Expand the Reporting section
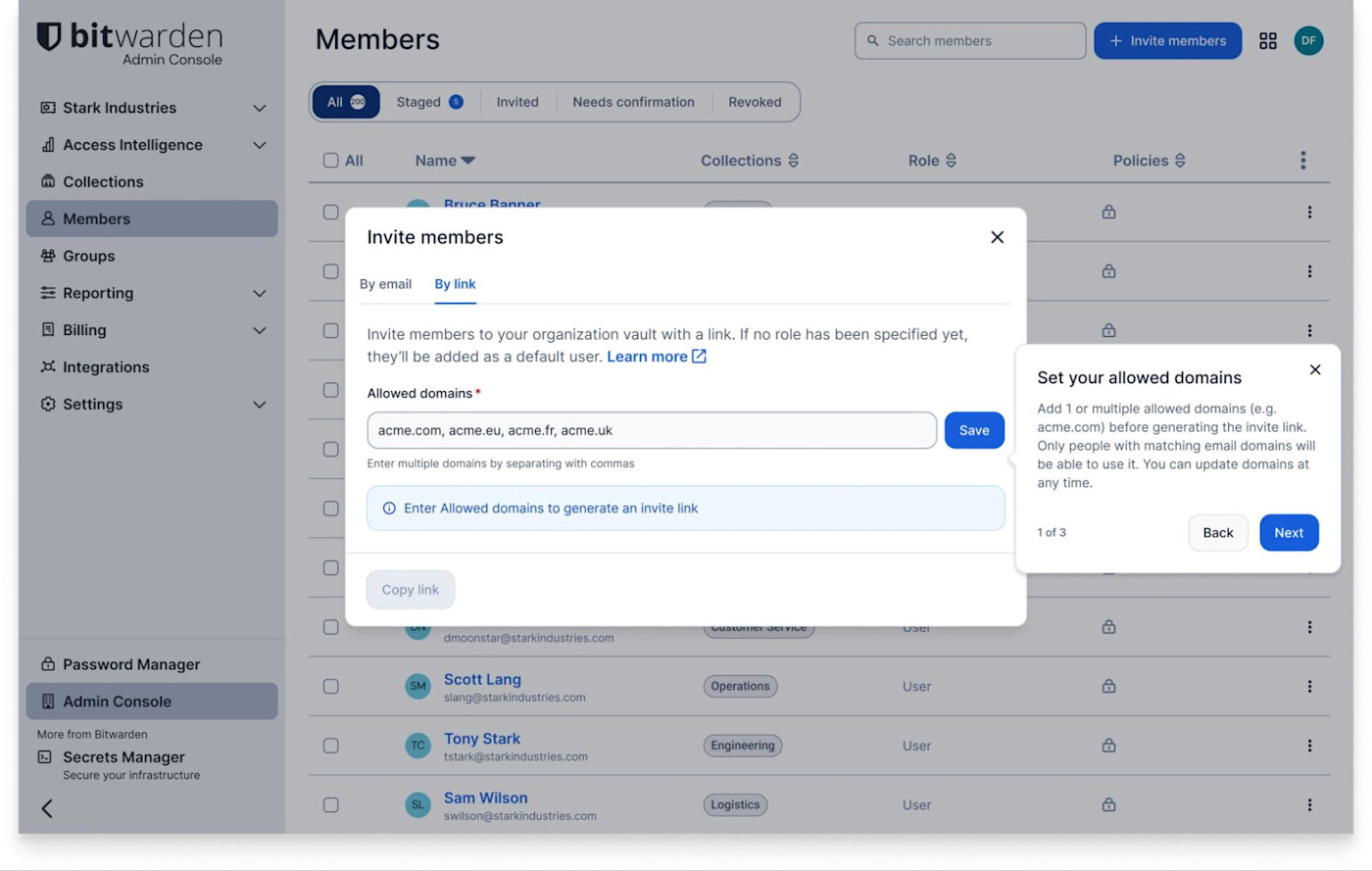The width and height of the screenshot is (1372, 871). click(260, 293)
